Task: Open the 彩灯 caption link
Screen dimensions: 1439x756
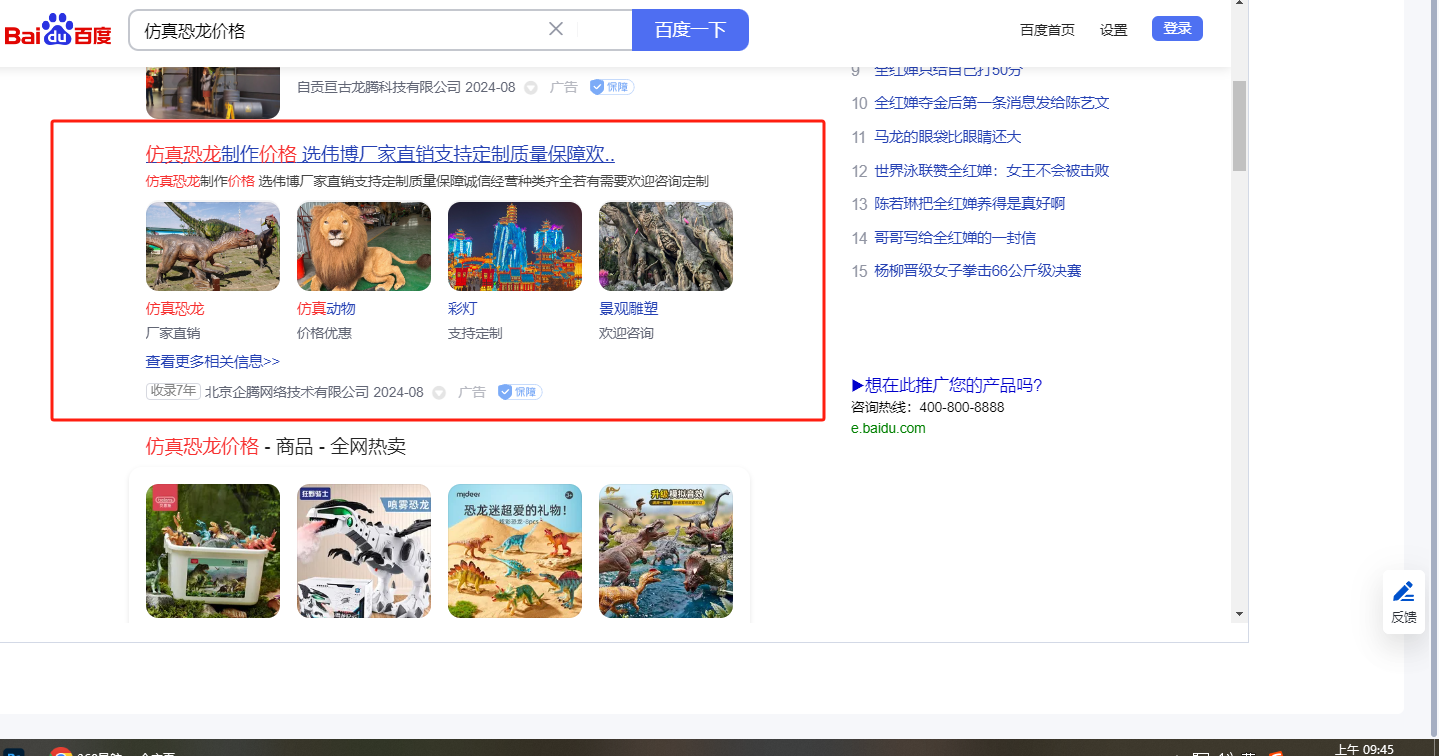Action: pyautogui.click(x=463, y=309)
